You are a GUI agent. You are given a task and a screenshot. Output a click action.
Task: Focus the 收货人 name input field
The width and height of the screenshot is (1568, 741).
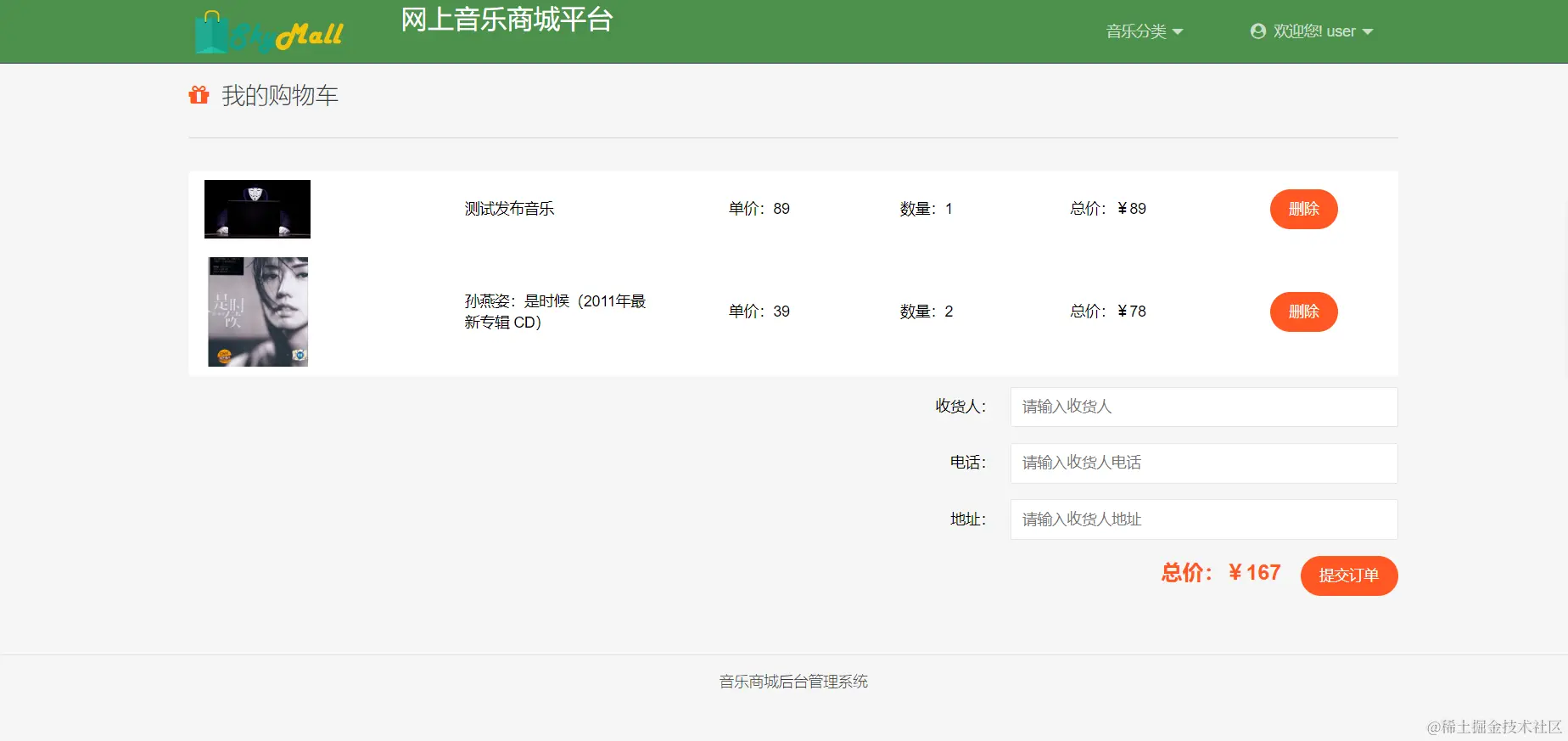[x=1204, y=407]
